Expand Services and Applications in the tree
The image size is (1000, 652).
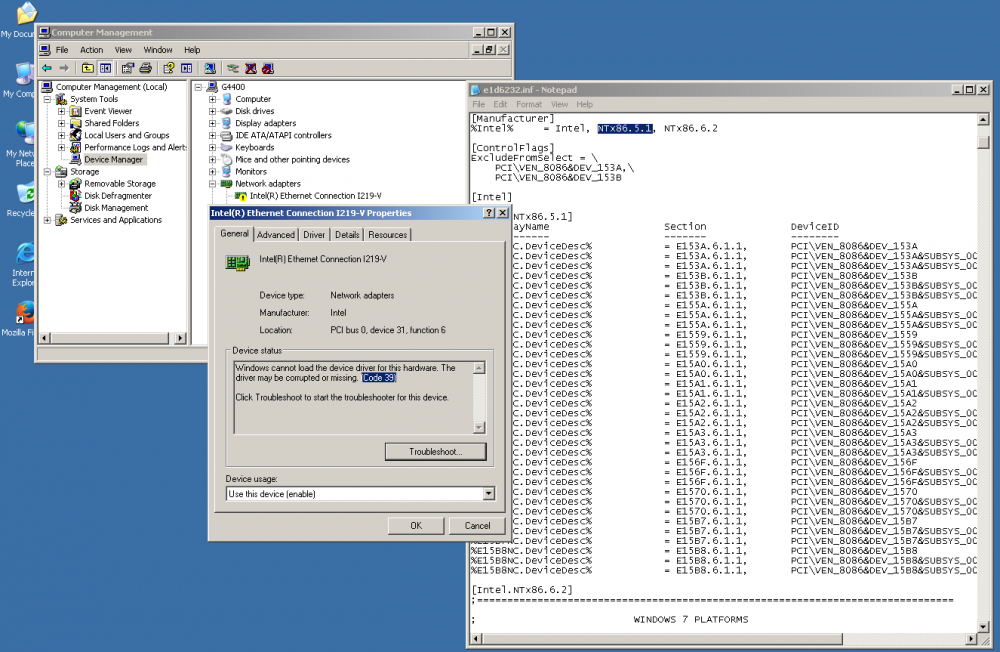(47, 220)
